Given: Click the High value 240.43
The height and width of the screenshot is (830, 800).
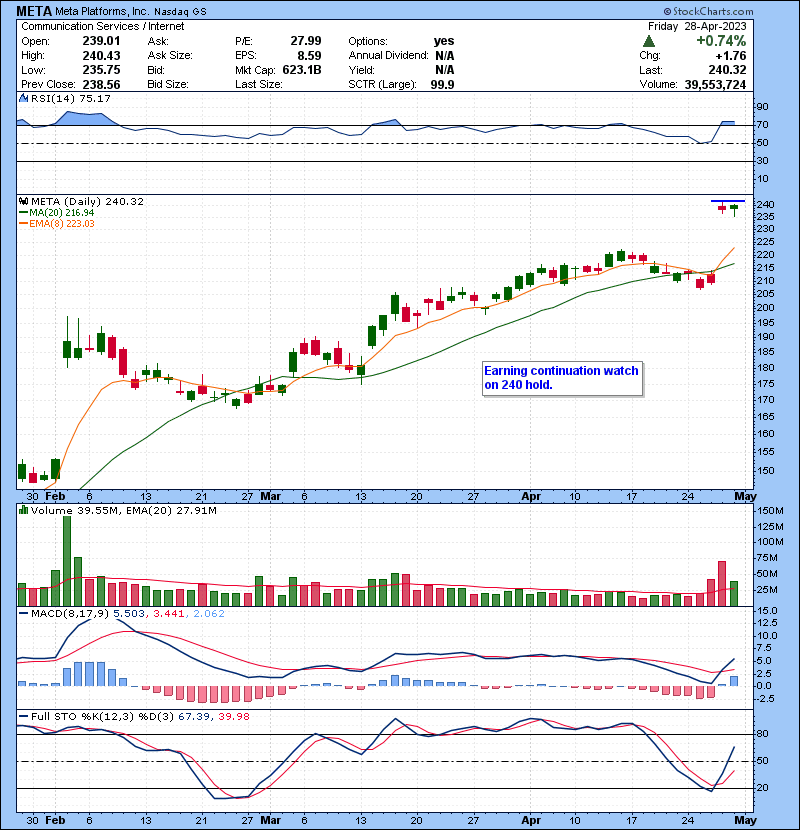Looking at the screenshot, I should [x=101, y=56].
